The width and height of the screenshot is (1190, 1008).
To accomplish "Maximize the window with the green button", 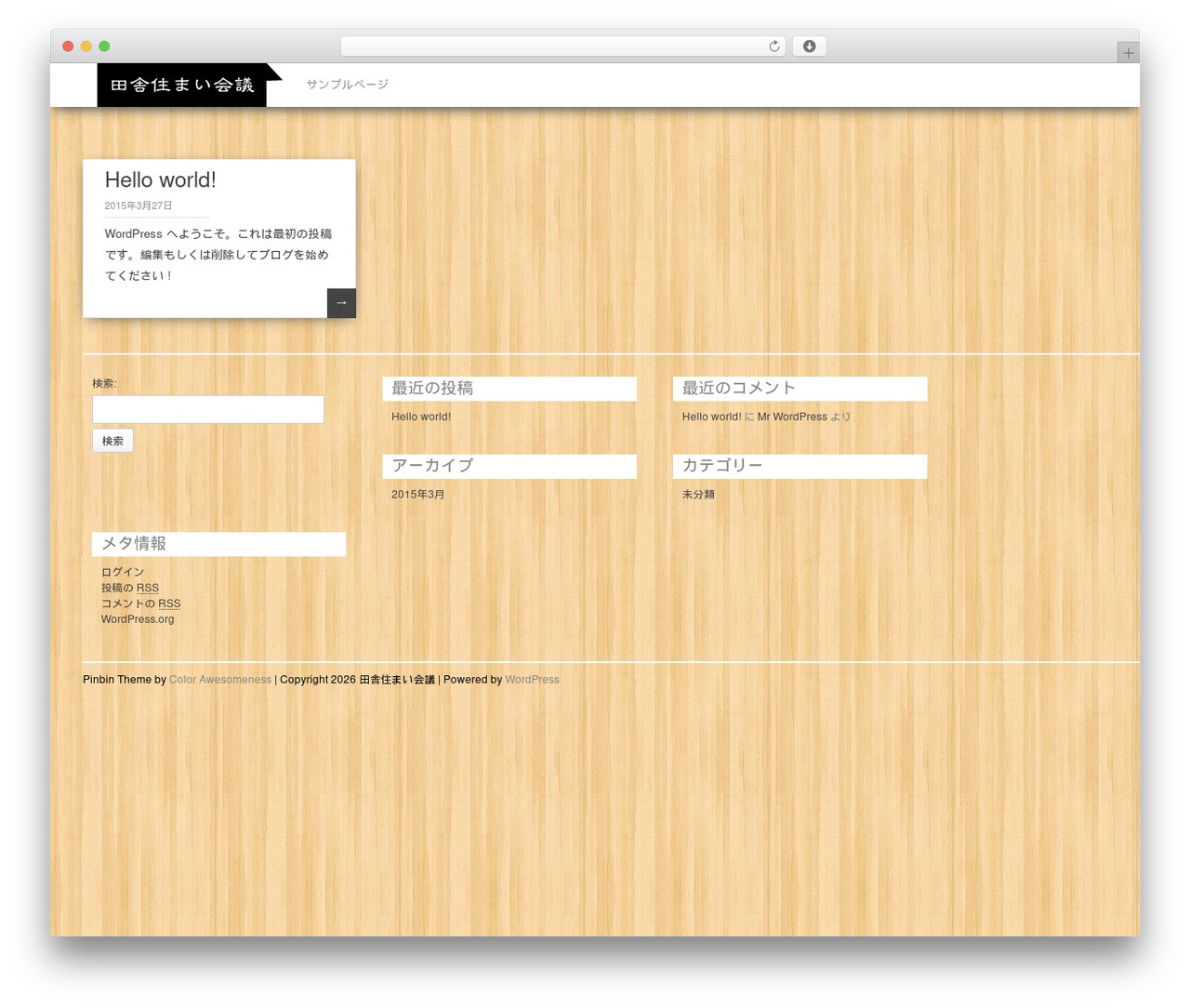I will (x=104, y=46).
